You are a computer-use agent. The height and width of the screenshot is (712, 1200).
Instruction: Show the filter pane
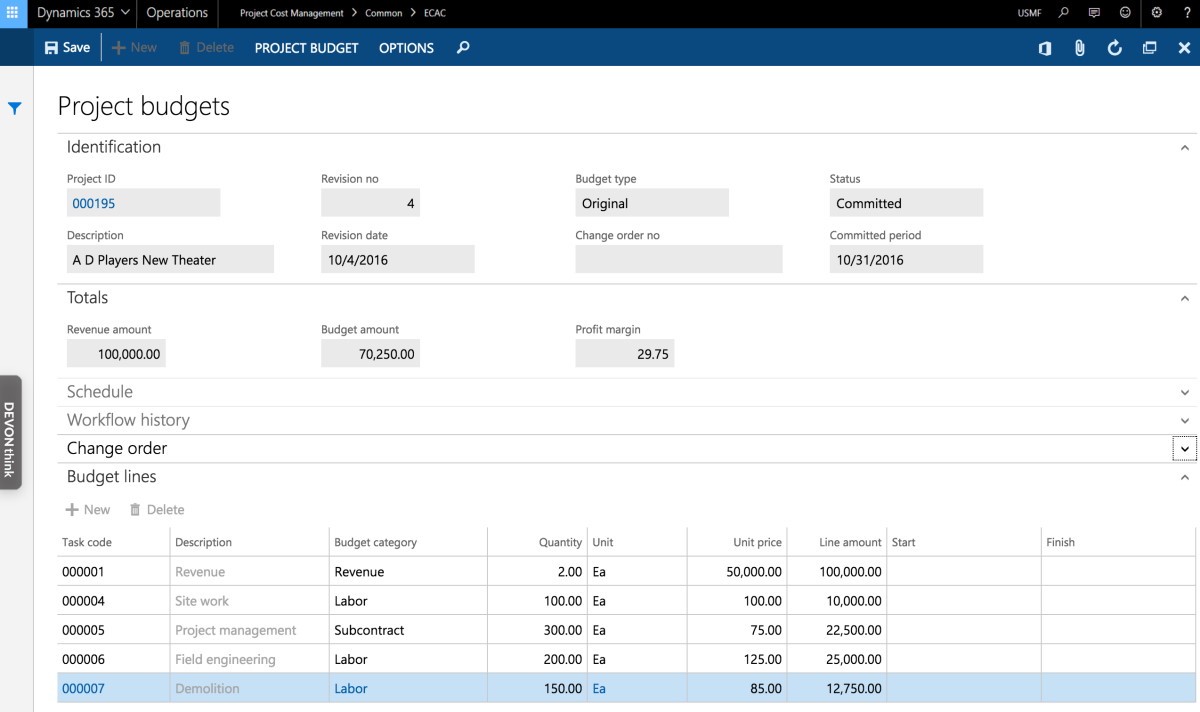[15, 108]
